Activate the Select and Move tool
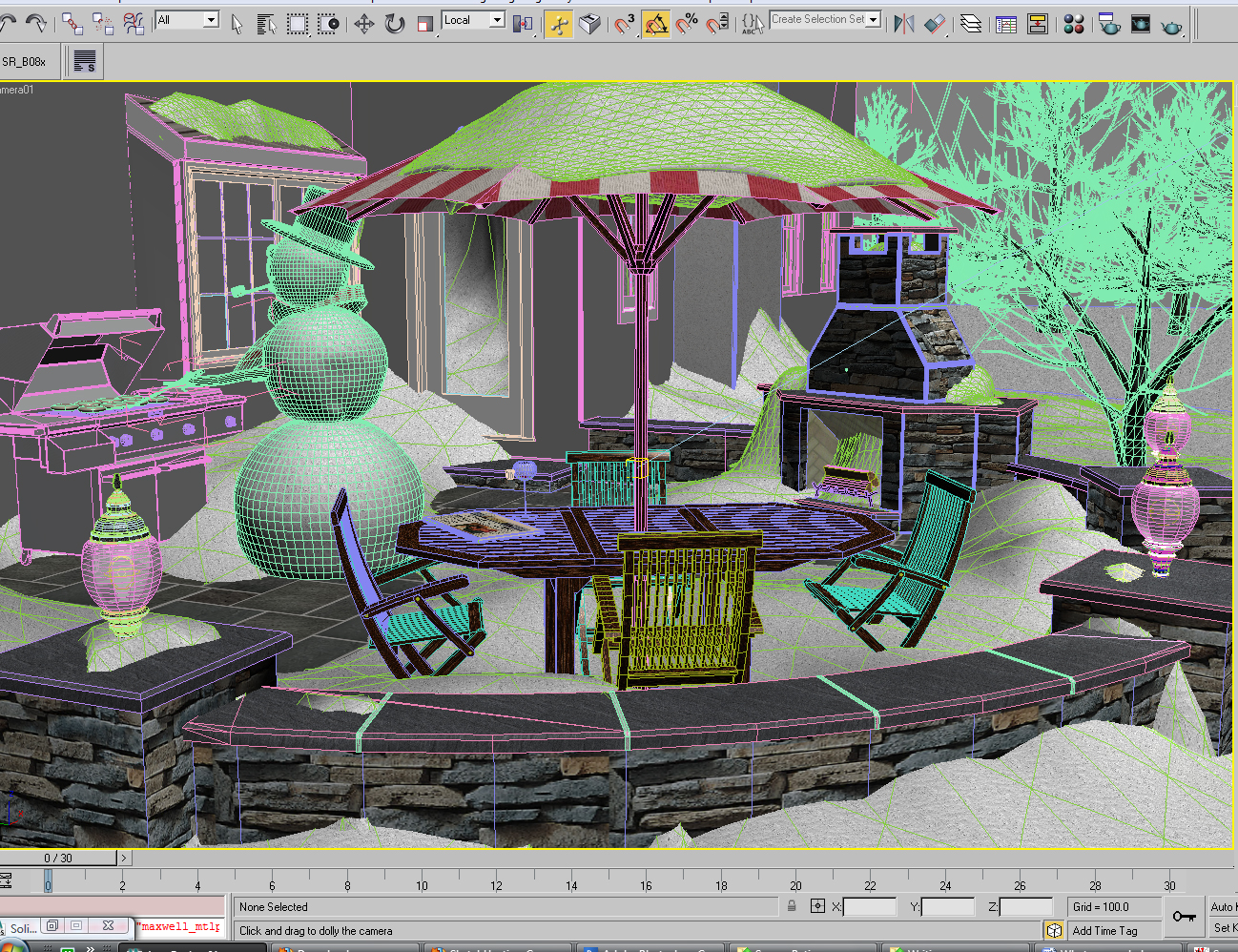Screen dimensions: 1238x952 [363, 23]
